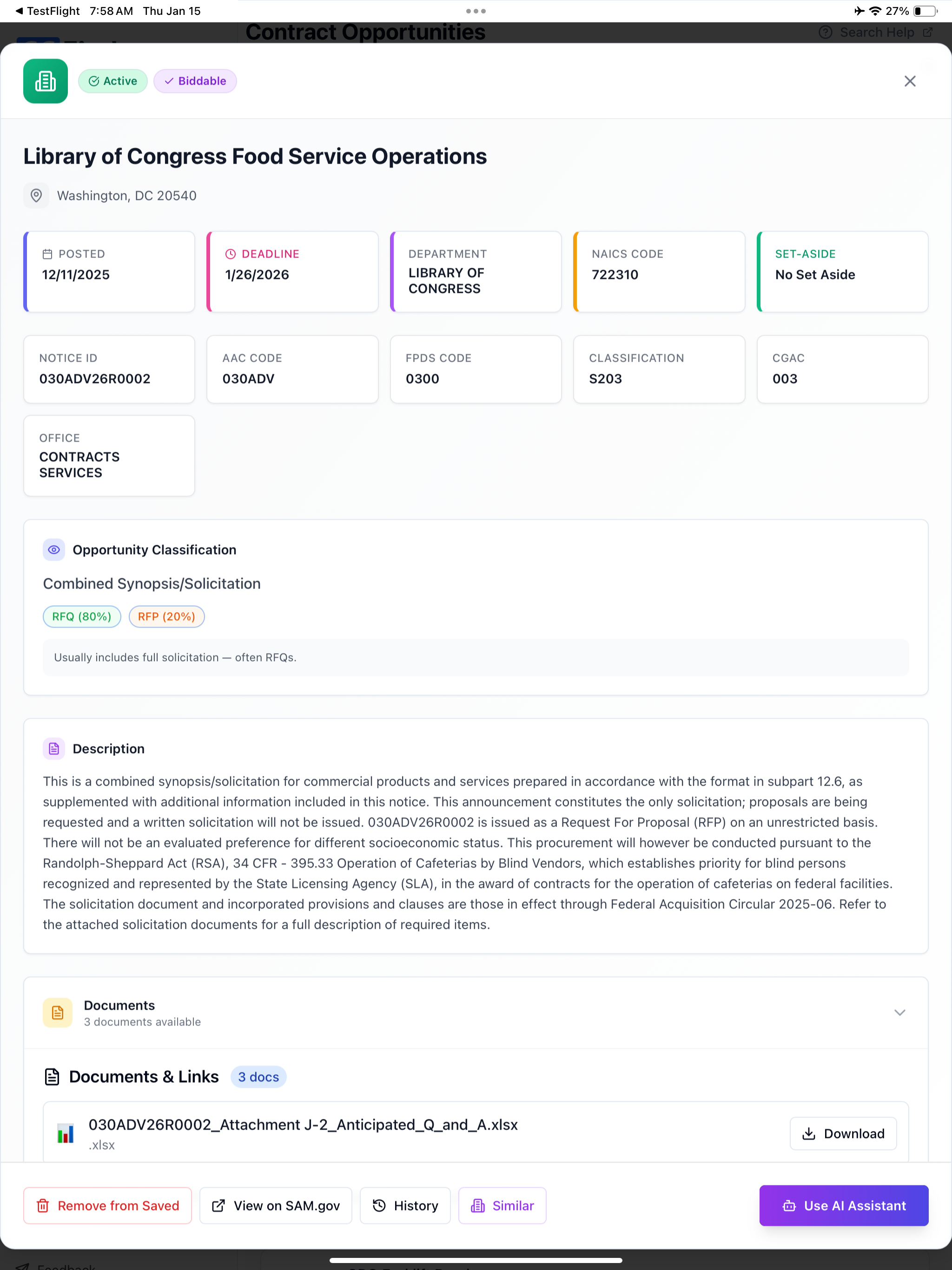
Task: Click the location pin icon
Action: click(x=36, y=196)
